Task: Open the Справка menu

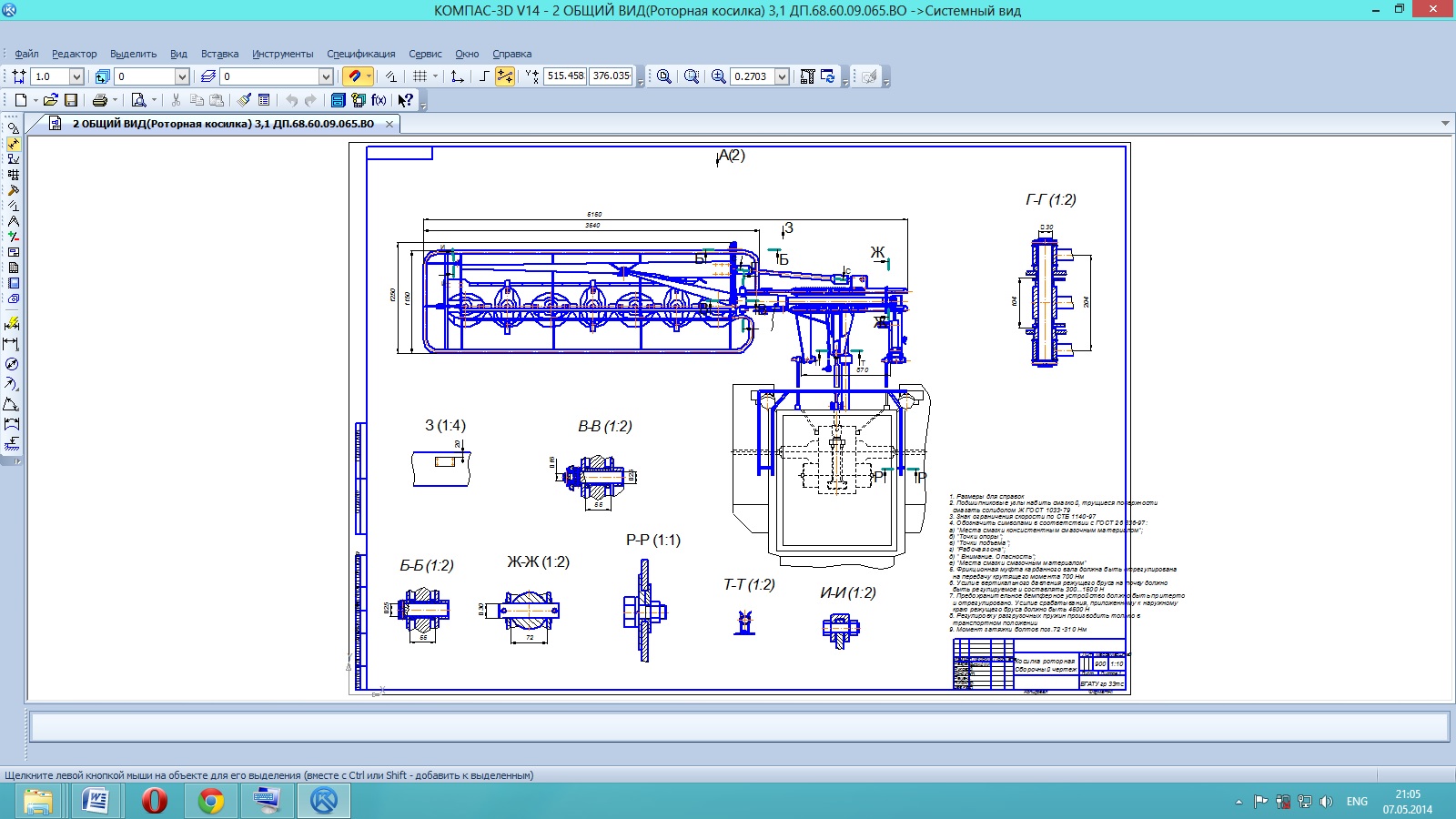Action: [x=511, y=54]
